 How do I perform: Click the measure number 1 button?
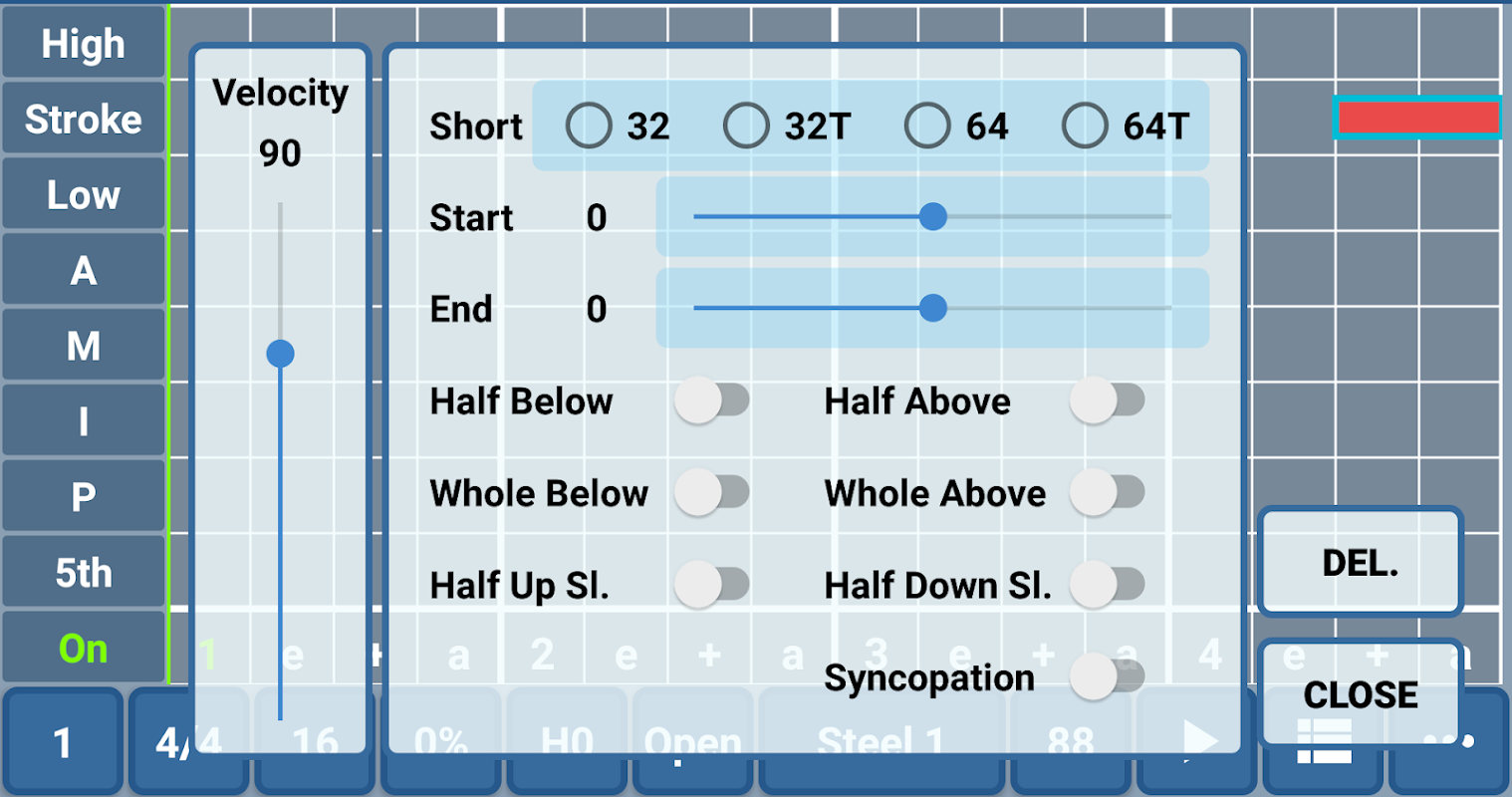click(x=63, y=742)
